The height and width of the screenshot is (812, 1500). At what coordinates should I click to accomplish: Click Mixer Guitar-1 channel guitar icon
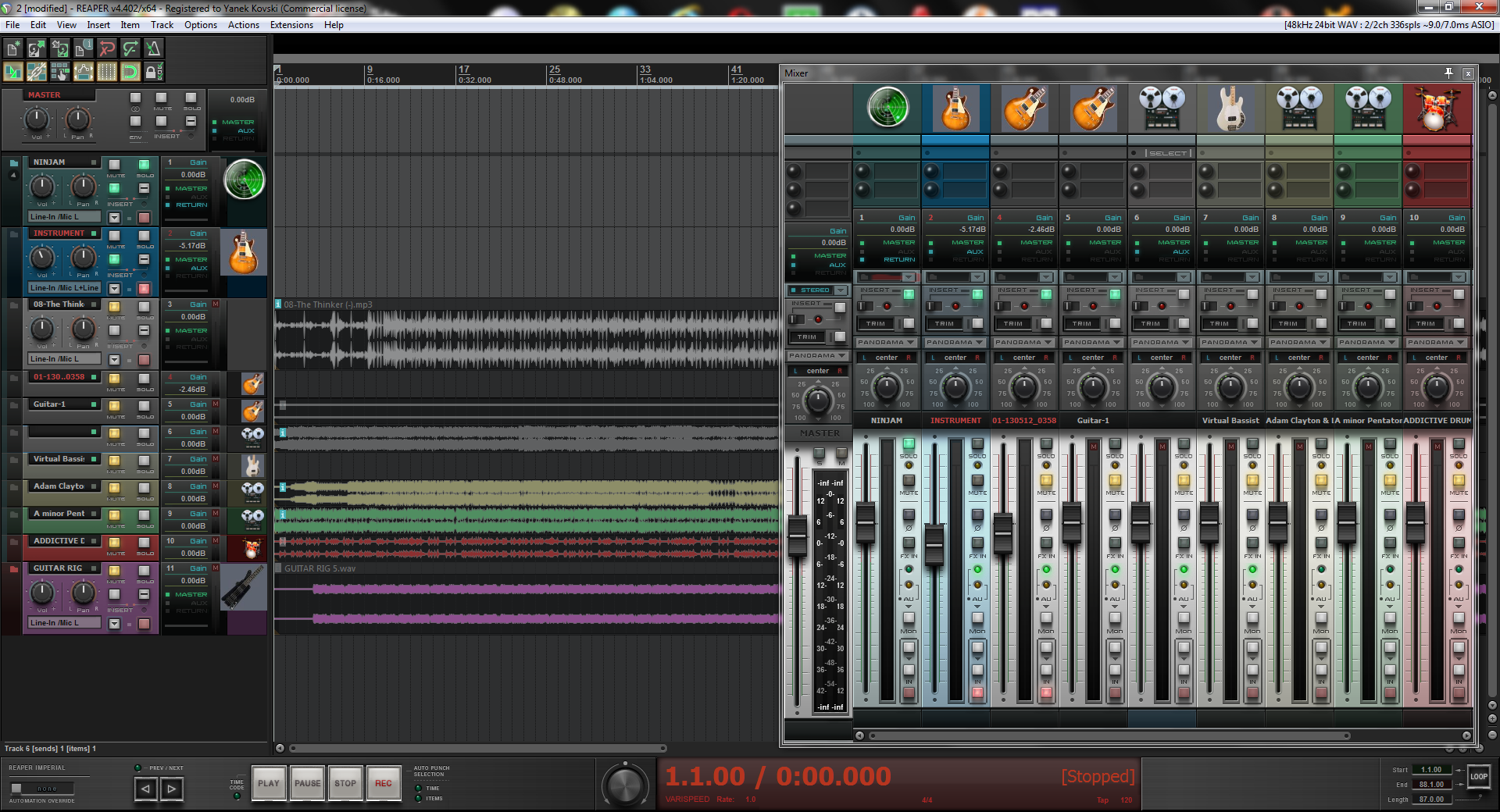point(1093,109)
